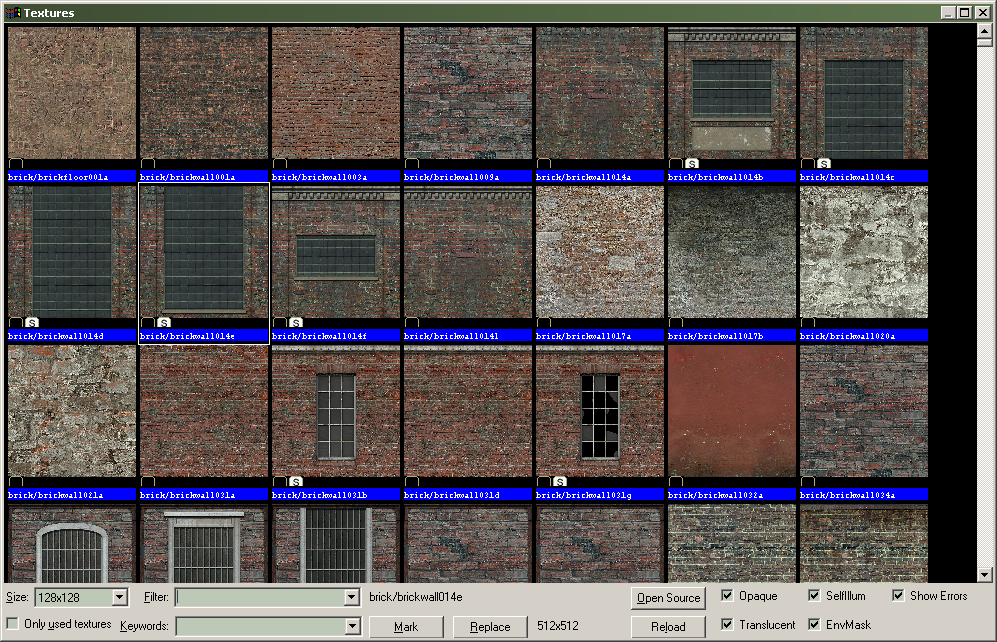The width and height of the screenshot is (997, 642).
Task: Click the S badge under brickwall014c
Action: click(824, 164)
